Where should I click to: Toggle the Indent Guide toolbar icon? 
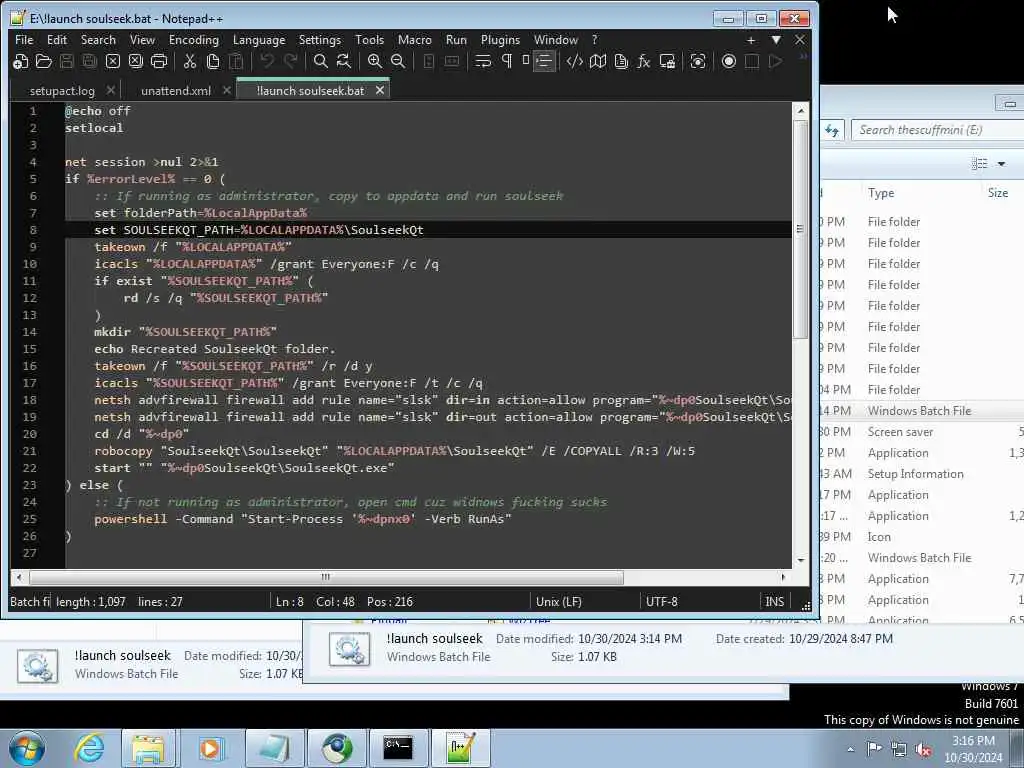pos(543,61)
